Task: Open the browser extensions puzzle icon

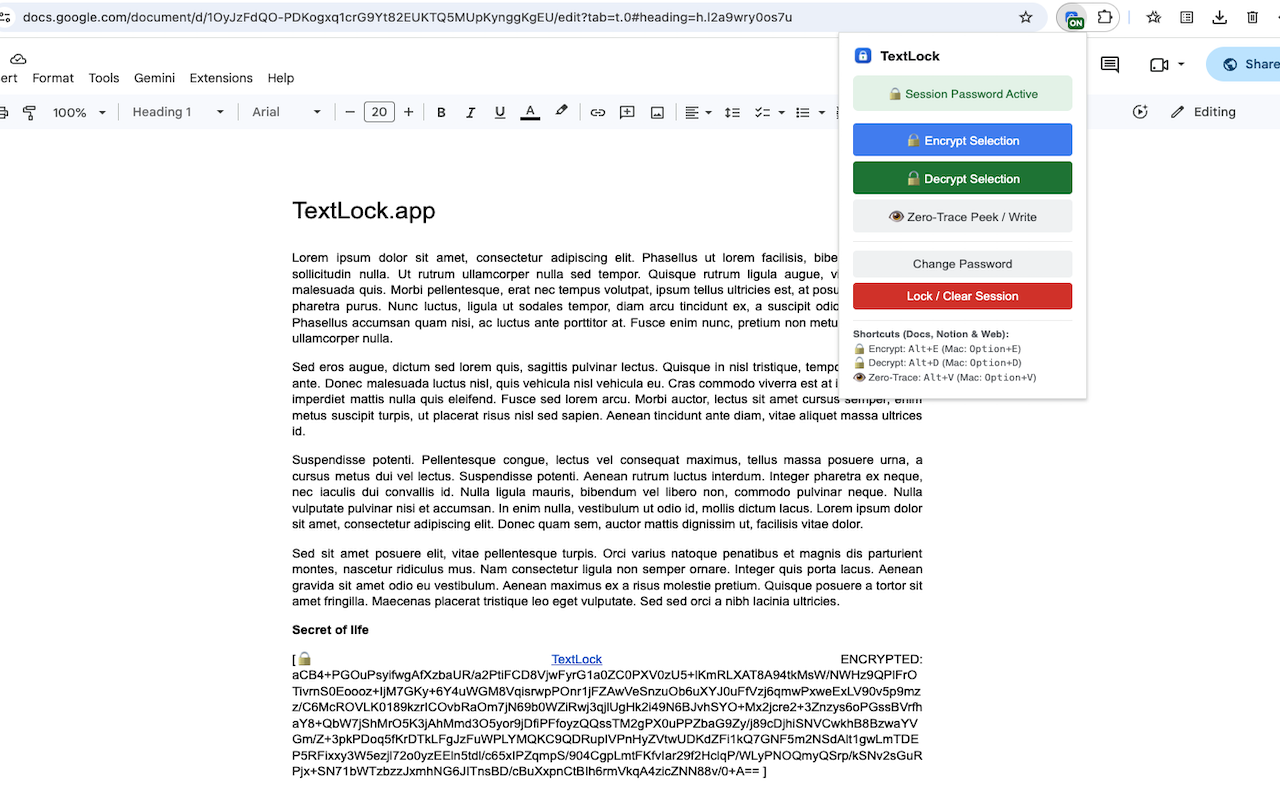Action: 1105,17
